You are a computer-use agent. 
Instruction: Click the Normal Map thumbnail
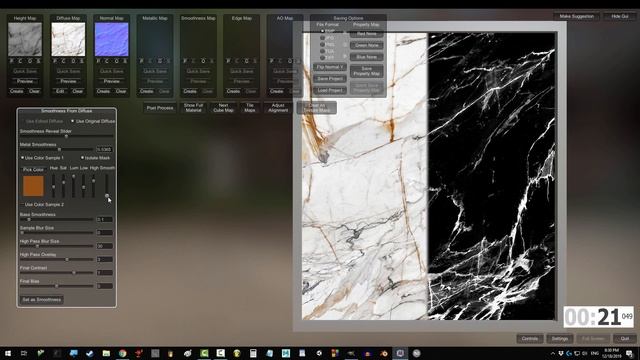coord(111,39)
